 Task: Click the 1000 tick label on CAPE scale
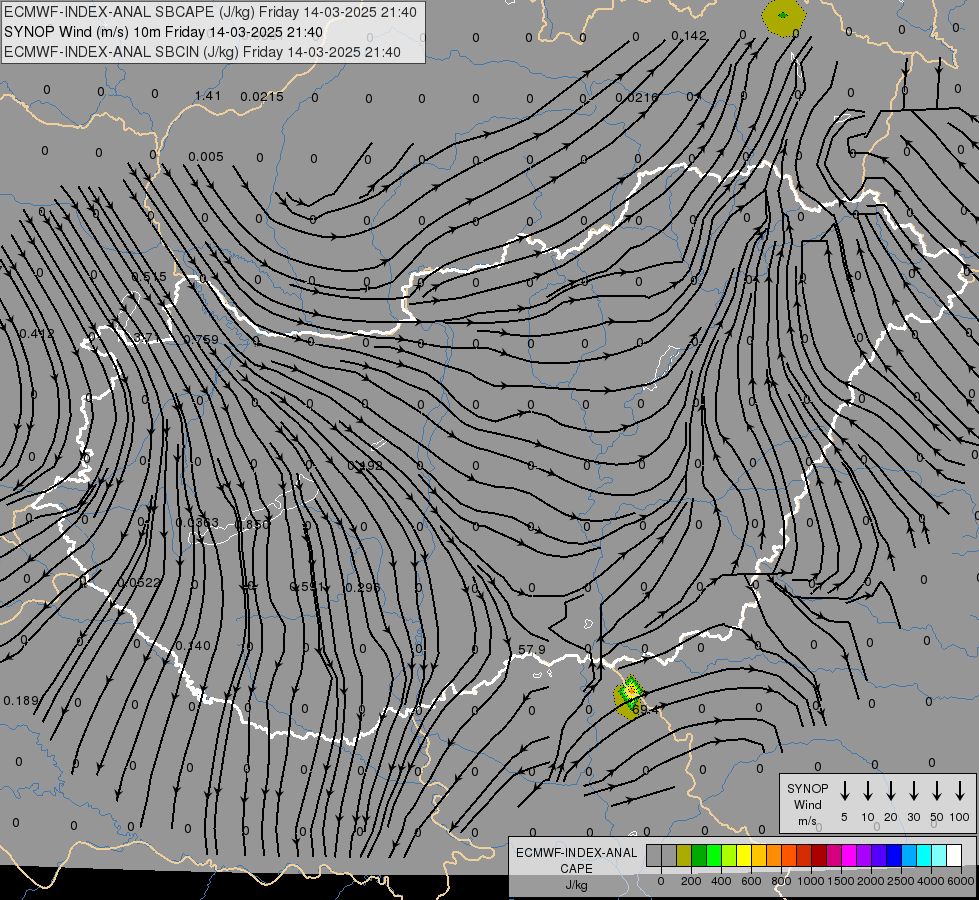coord(810,881)
